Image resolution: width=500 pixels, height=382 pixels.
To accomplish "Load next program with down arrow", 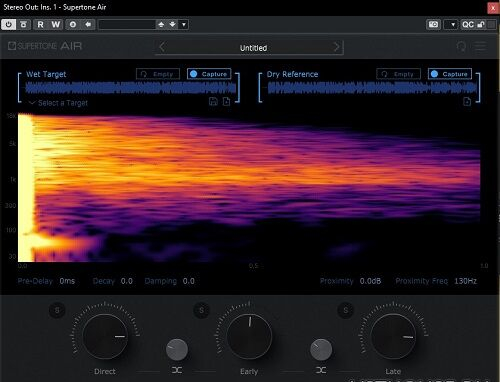I will (x=172, y=25).
